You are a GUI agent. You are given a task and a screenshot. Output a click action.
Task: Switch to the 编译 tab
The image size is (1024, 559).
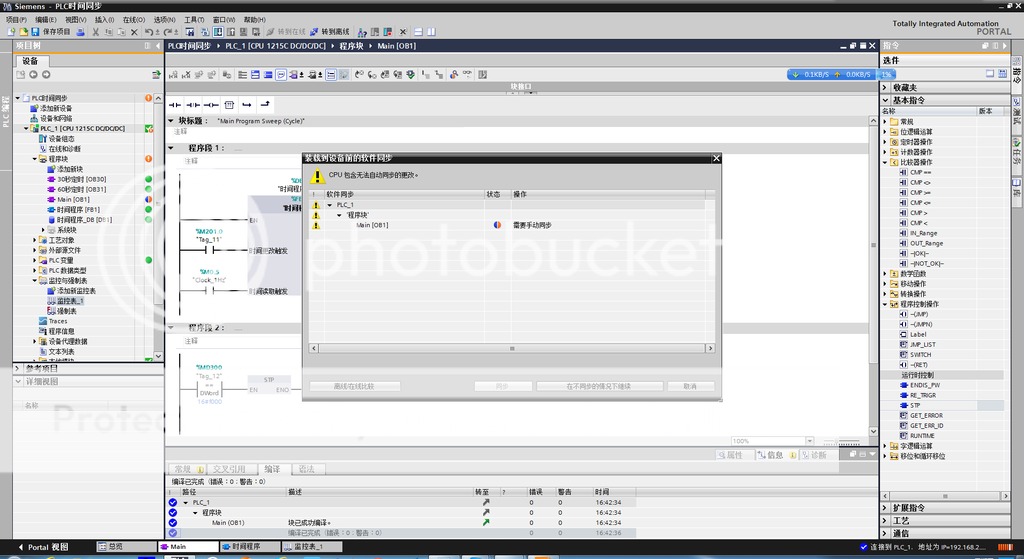272,469
